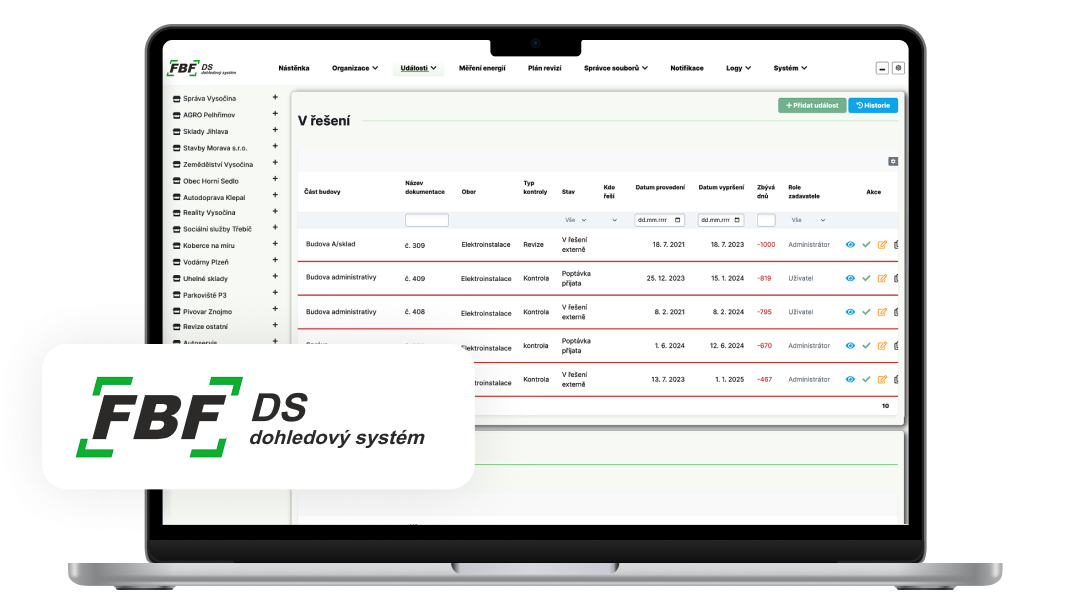Click the settings gear icon in top header
This screenshot has height=616, width=1072.
pyautogui.click(x=898, y=68)
